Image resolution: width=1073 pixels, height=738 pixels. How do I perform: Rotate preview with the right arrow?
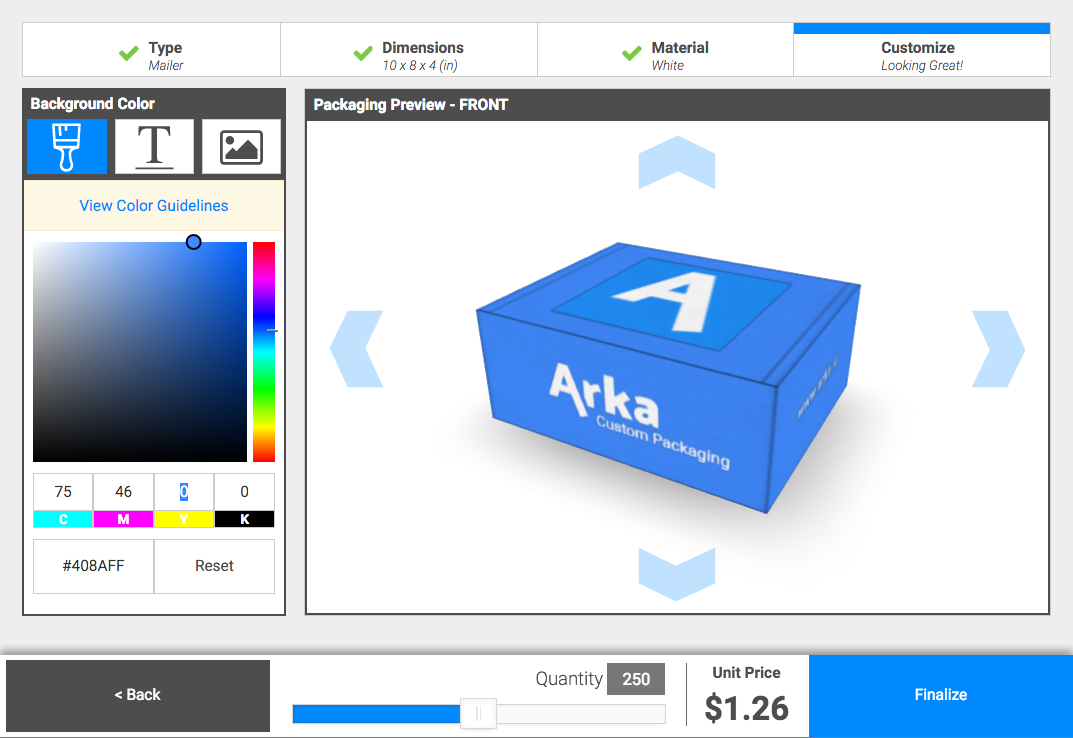point(998,349)
